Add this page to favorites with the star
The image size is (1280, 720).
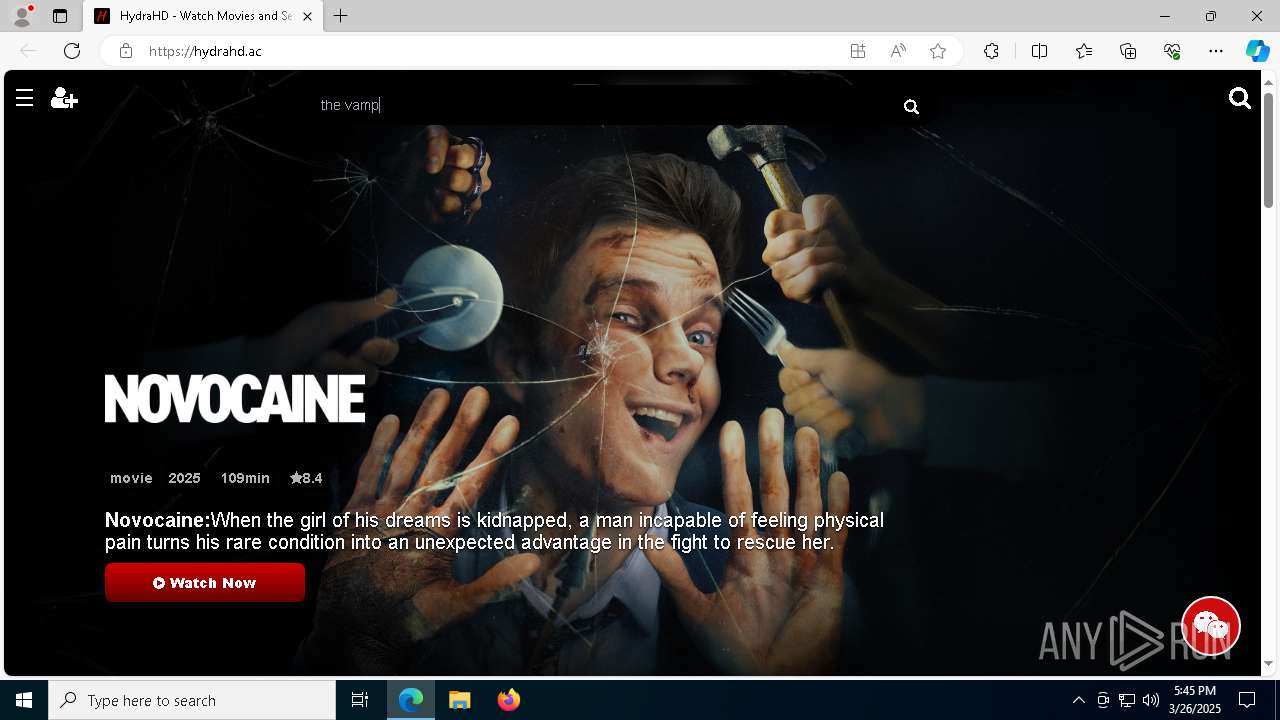click(938, 51)
